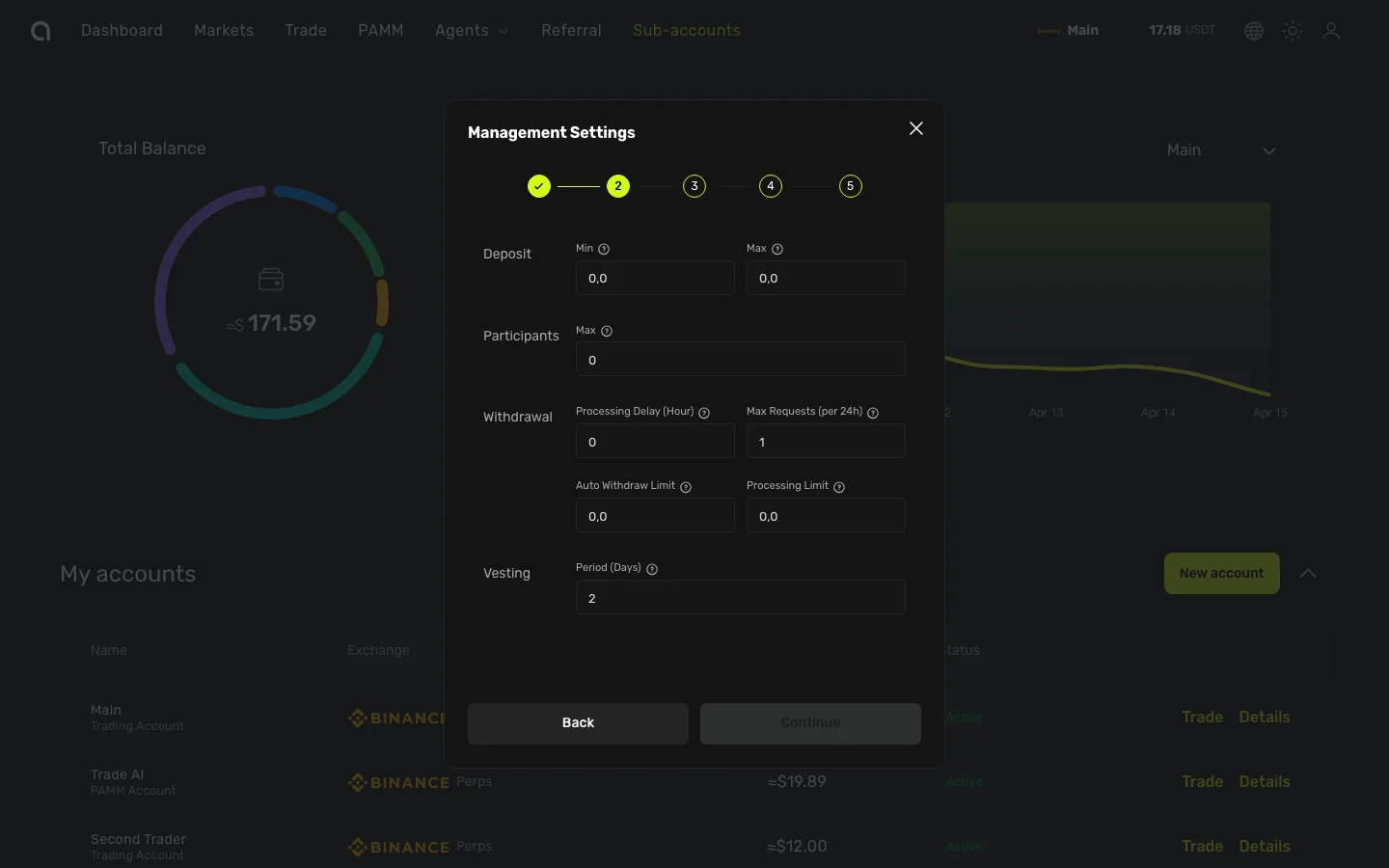Click the Processing Delay help icon
Viewport: 1389px width, 868px height.
704,413
